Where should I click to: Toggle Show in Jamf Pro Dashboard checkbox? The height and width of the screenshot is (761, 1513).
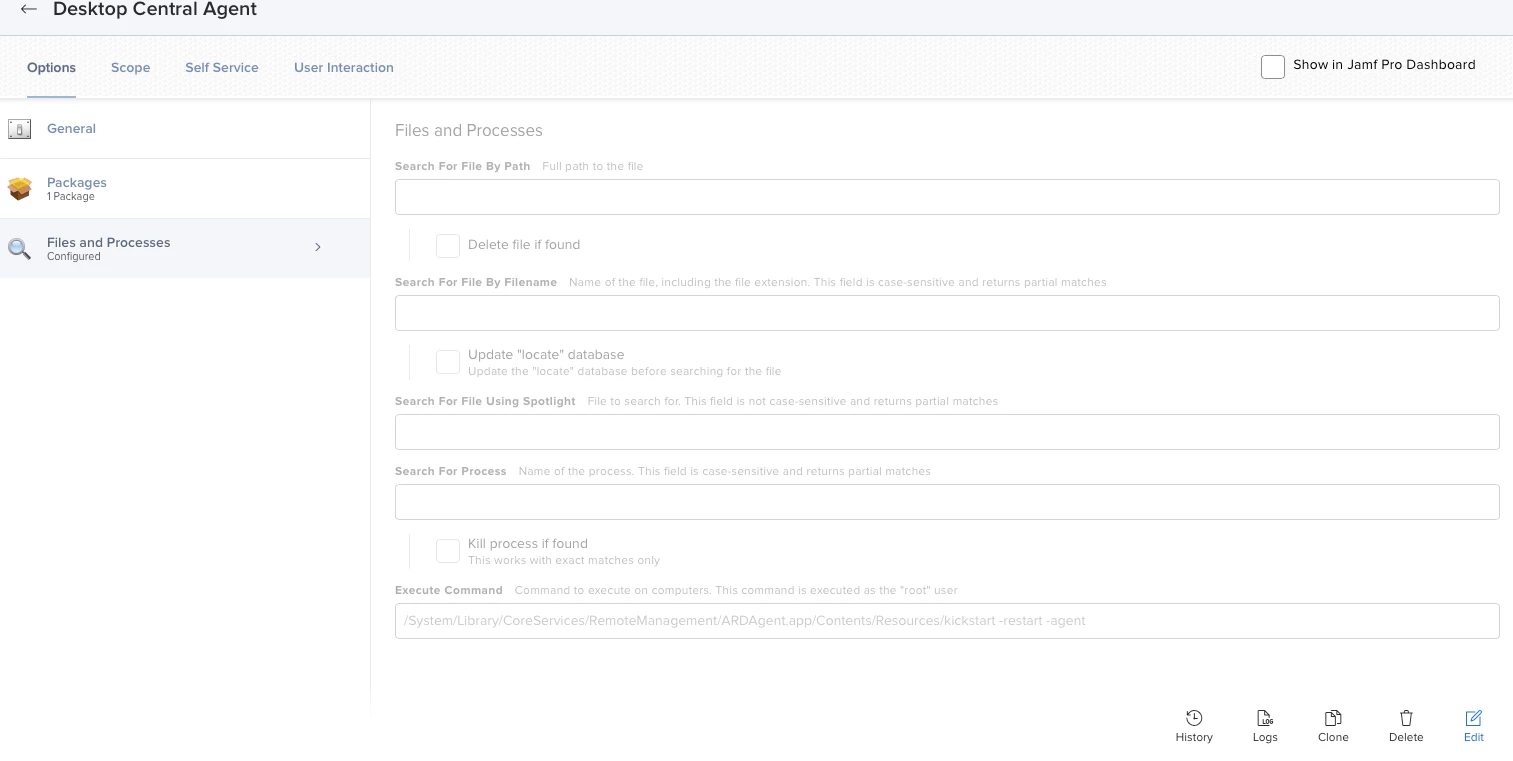point(1273,66)
